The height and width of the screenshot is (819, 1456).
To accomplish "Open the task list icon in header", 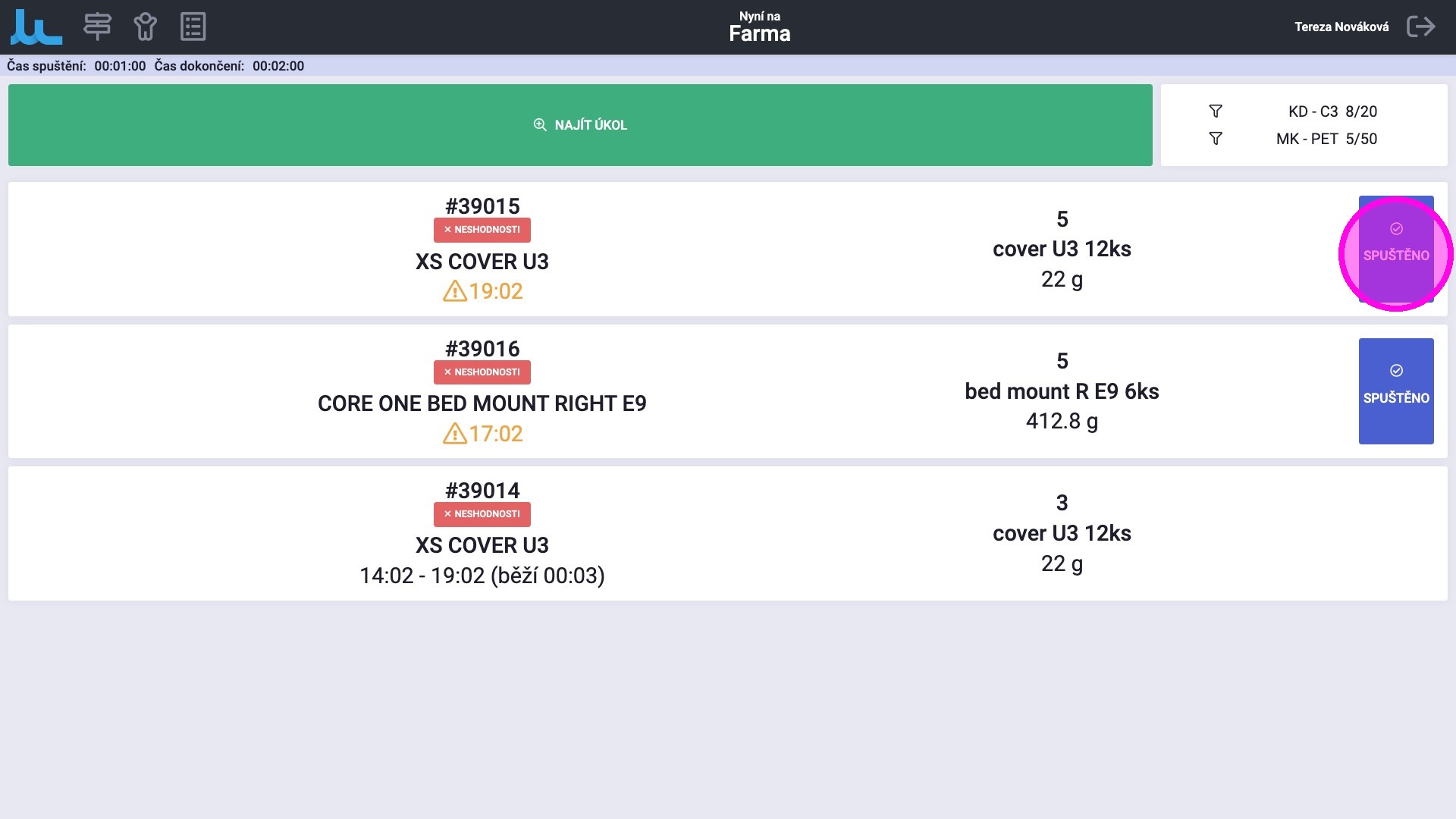I will point(193,27).
